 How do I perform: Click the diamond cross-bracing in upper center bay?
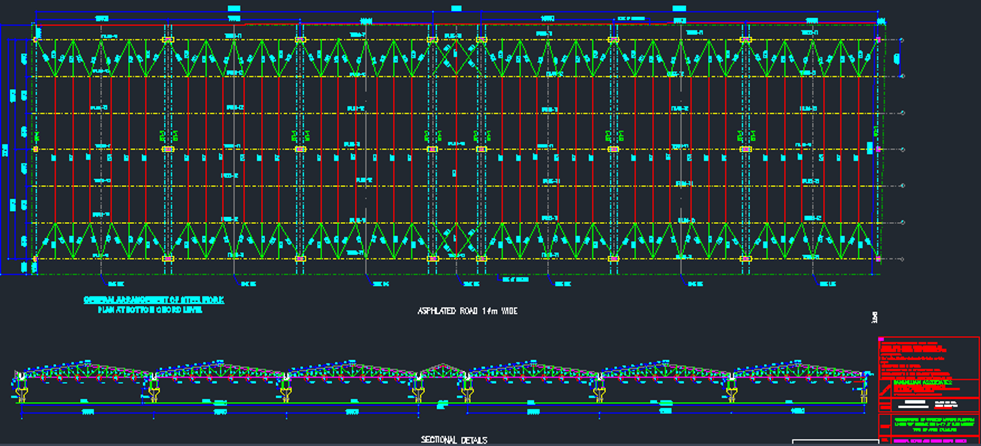pos(456,58)
